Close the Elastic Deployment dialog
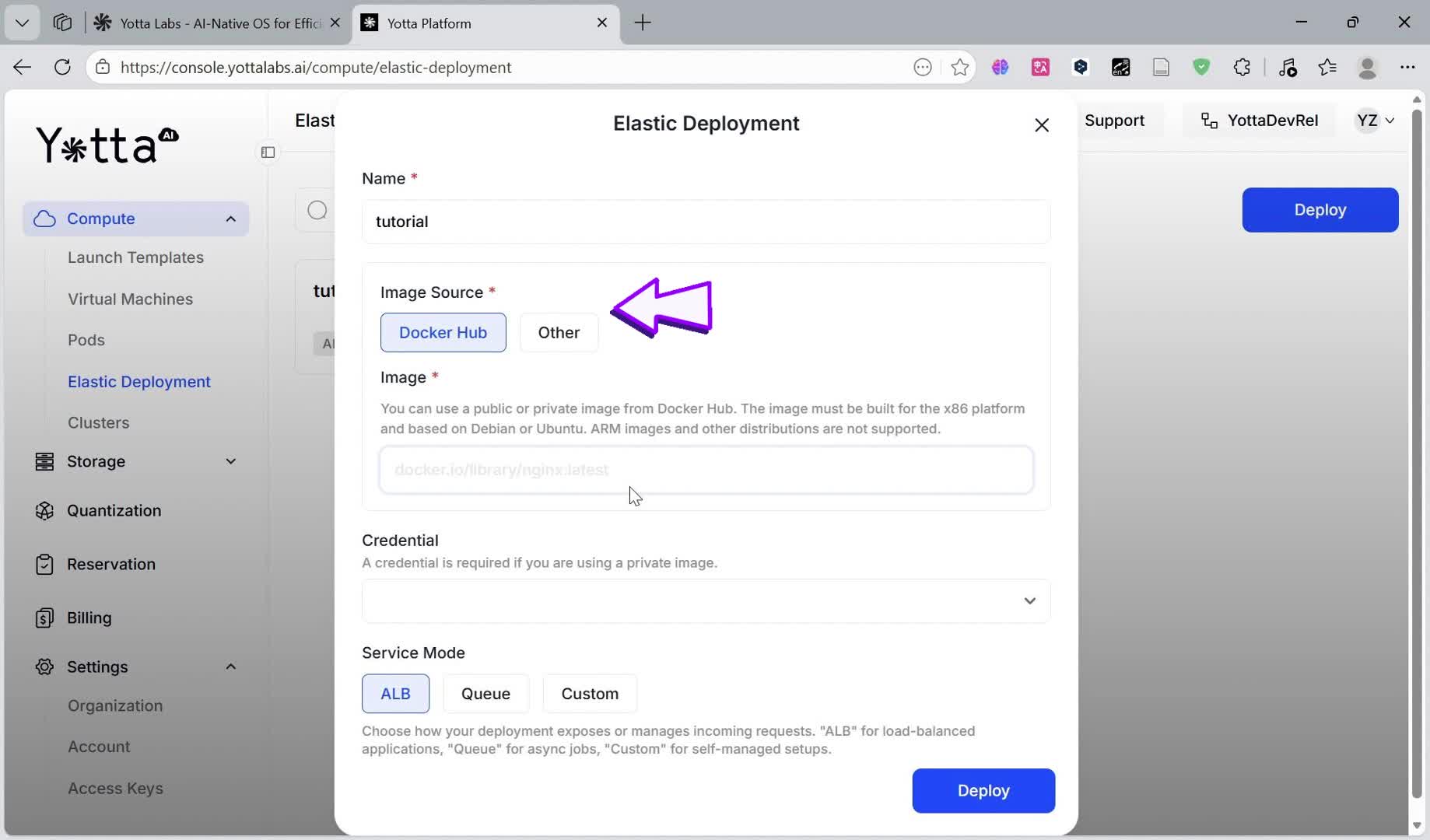Screen dimensions: 1430x840 1042,125
